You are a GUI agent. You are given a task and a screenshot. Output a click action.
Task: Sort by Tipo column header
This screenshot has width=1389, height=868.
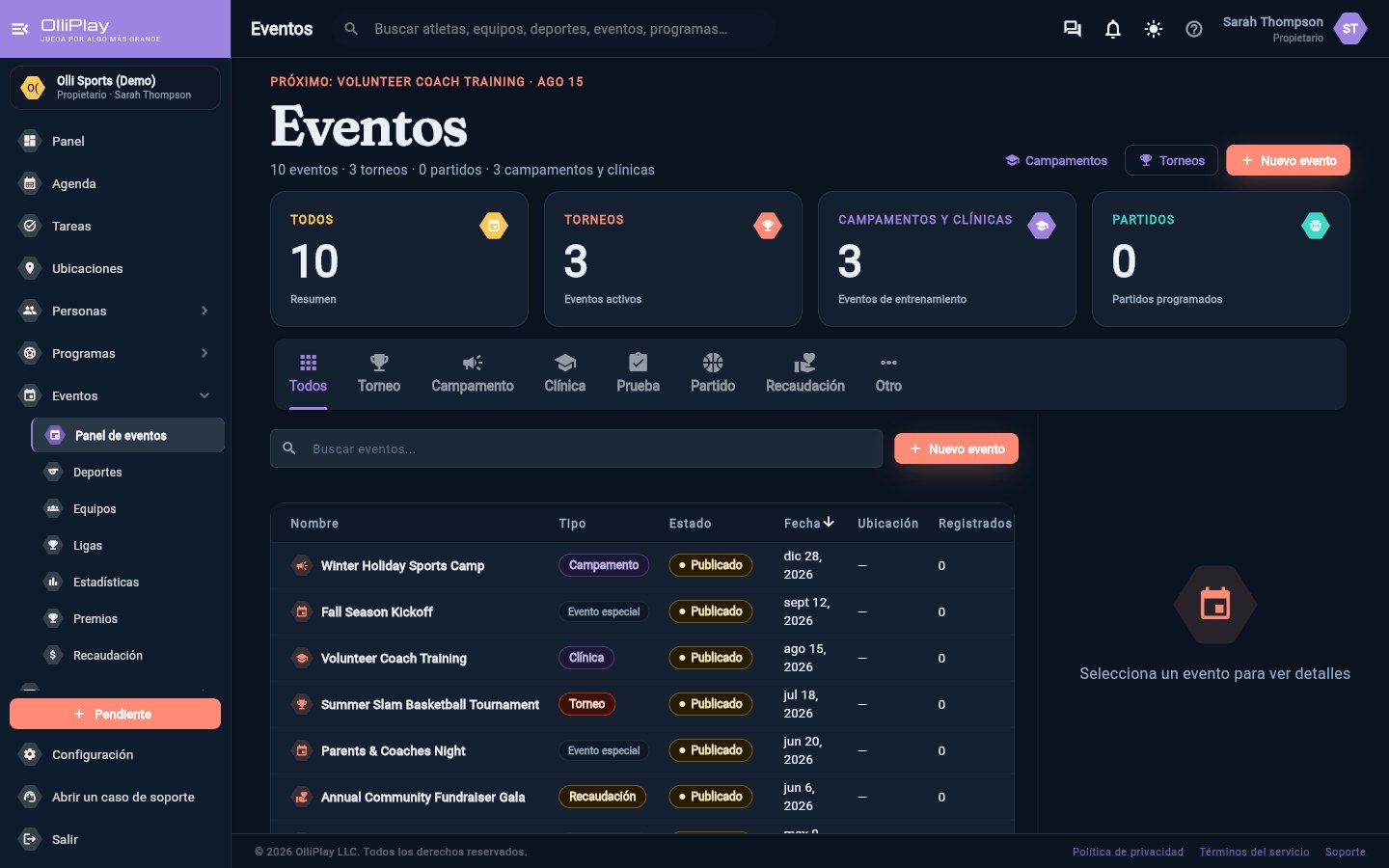(x=572, y=523)
